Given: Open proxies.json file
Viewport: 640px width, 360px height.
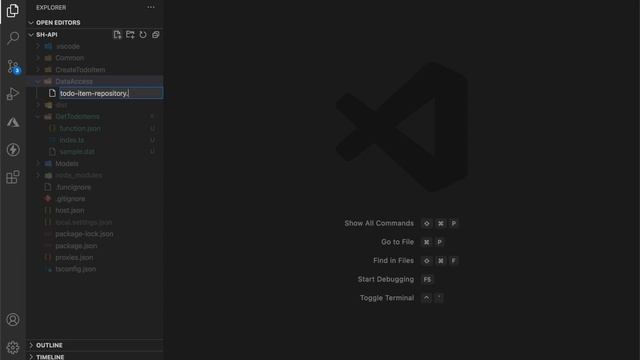Looking at the screenshot, I should 95,258.
